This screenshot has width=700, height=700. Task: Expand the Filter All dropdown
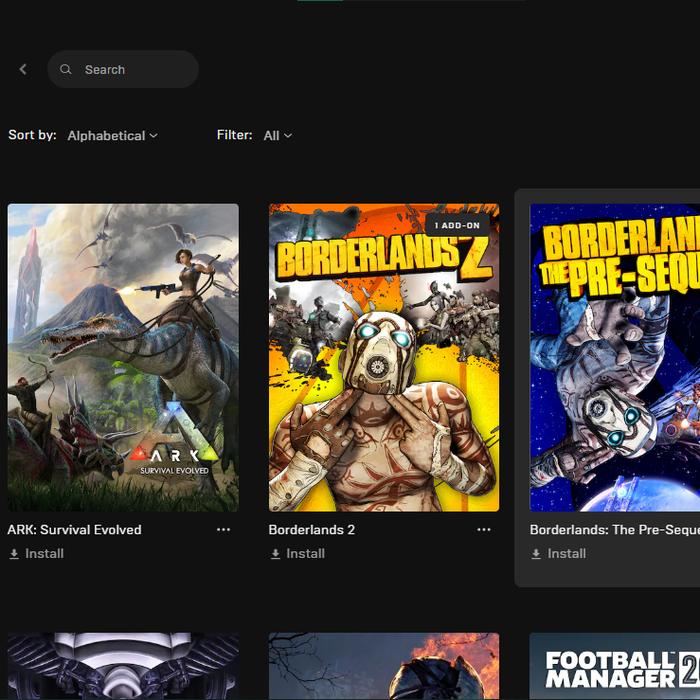(x=277, y=136)
